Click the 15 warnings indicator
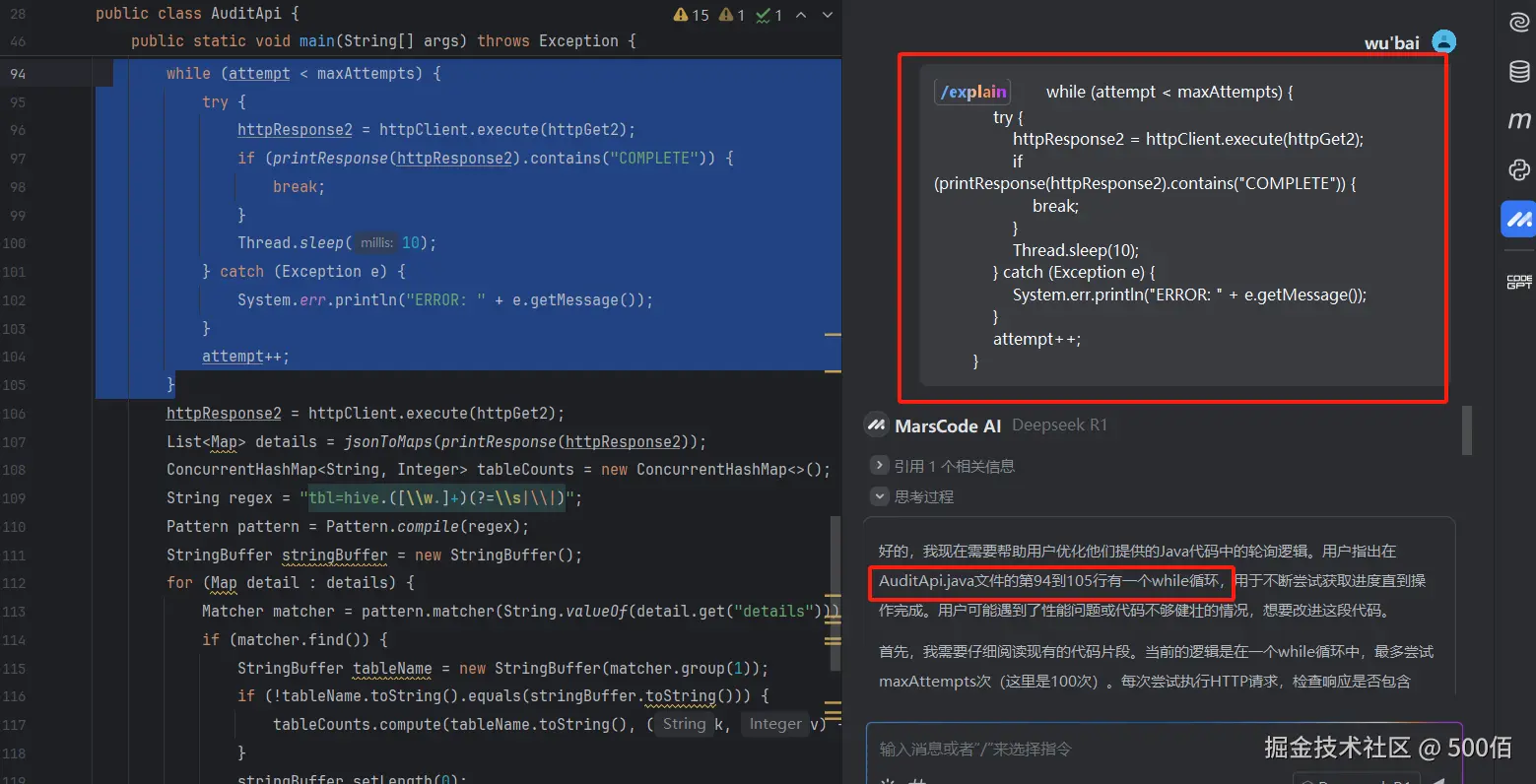 pyautogui.click(x=691, y=15)
